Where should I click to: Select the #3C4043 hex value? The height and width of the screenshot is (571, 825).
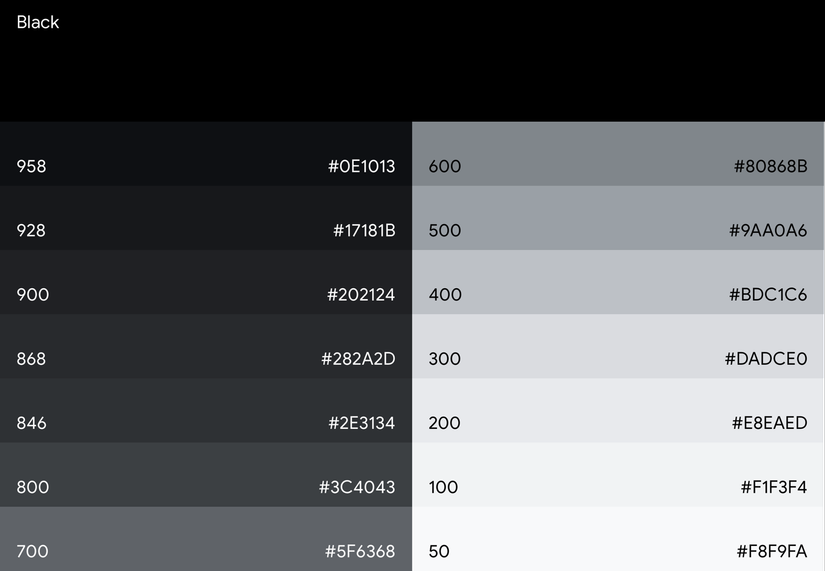tap(357, 488)
